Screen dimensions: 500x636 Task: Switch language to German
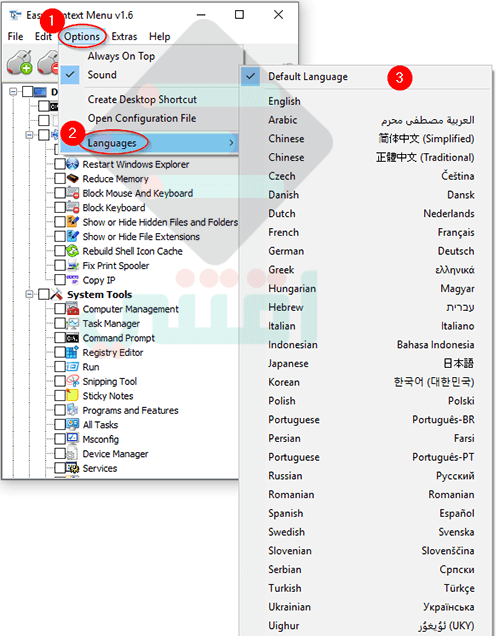tap(366, 251)
